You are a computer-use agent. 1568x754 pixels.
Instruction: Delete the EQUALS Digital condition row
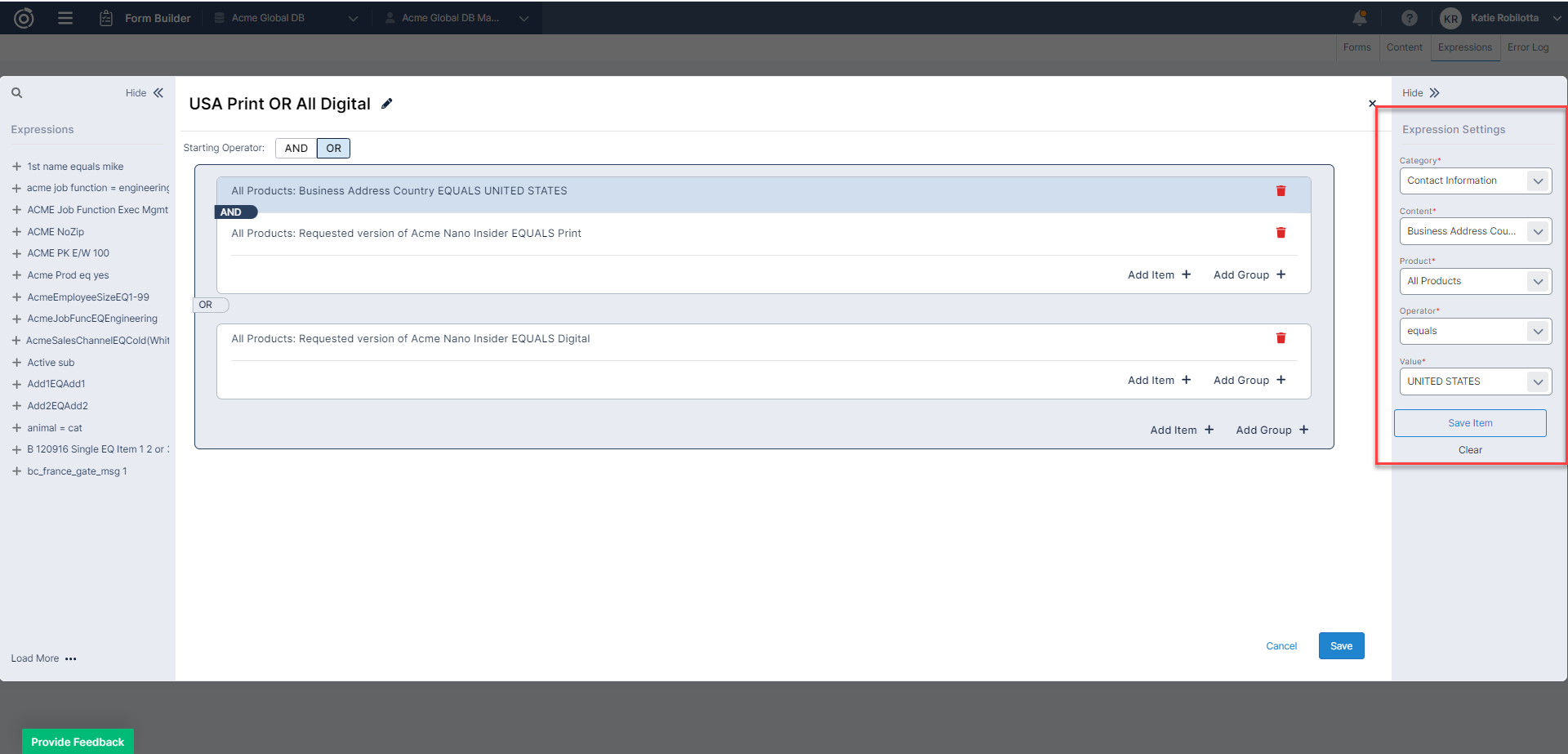1281,338
